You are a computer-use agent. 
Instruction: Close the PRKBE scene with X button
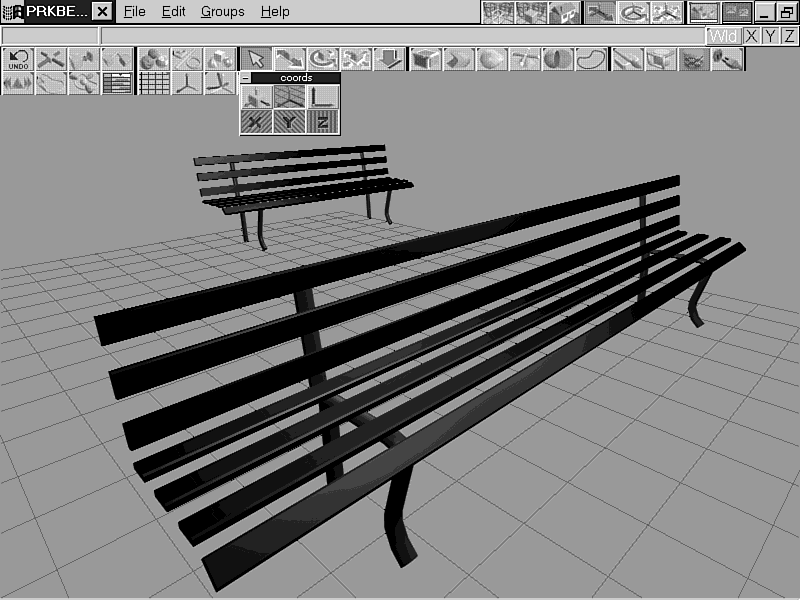[102, 12]
